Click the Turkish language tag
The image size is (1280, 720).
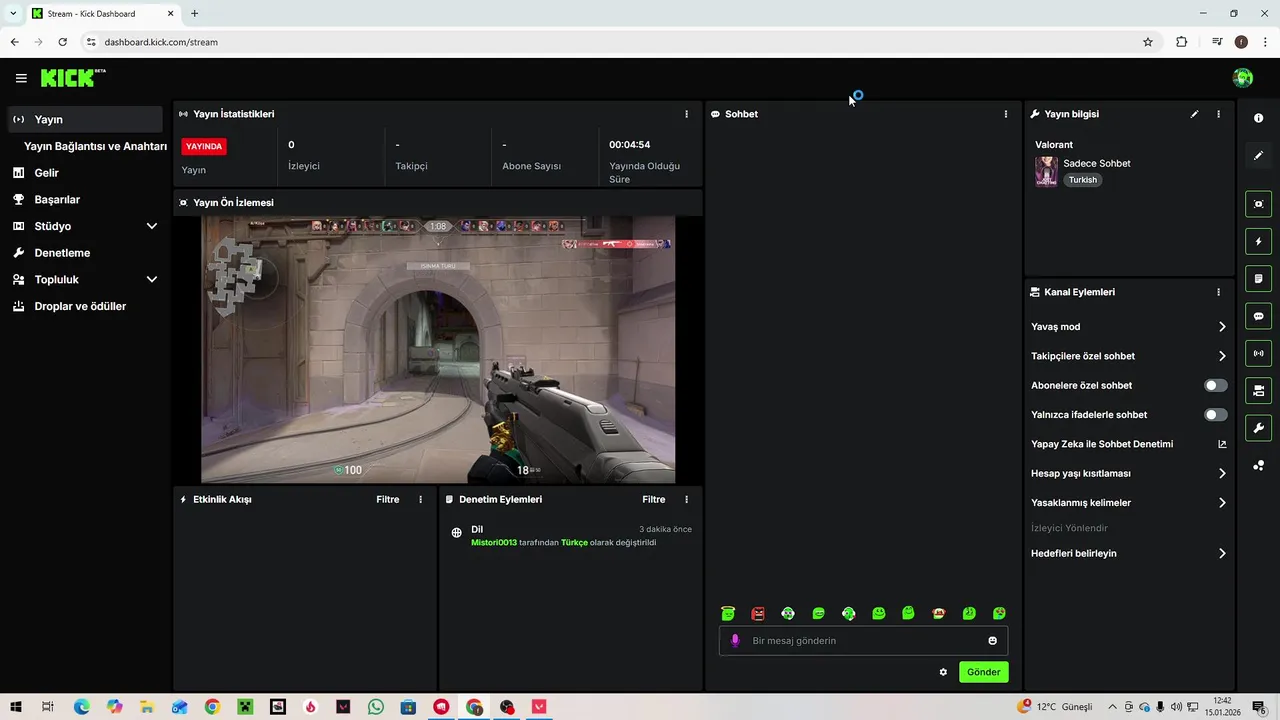tap(1082, 180)
